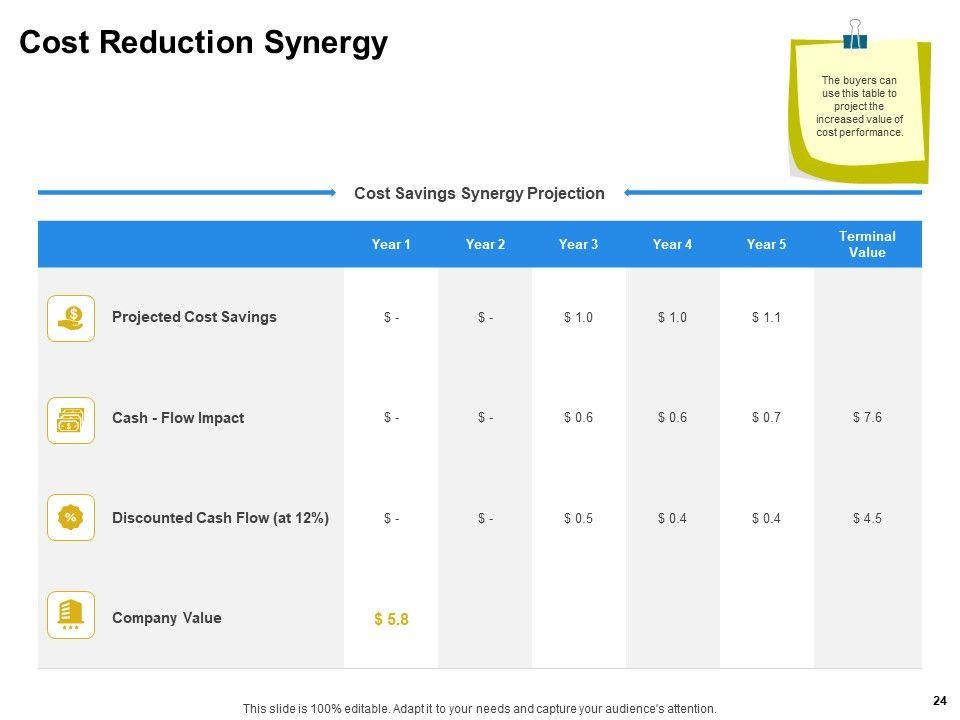This screenshot has height=720, width=960.
Task: Click the $ 4.5 discounted terminal value cell
Action: (x=867, y=518)
